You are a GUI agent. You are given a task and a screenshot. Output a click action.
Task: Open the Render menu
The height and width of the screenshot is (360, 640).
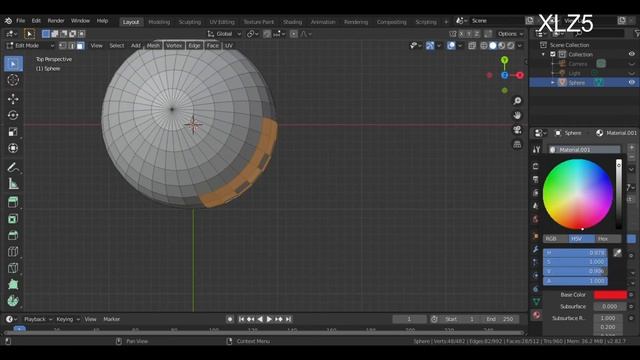click(56, 21)
